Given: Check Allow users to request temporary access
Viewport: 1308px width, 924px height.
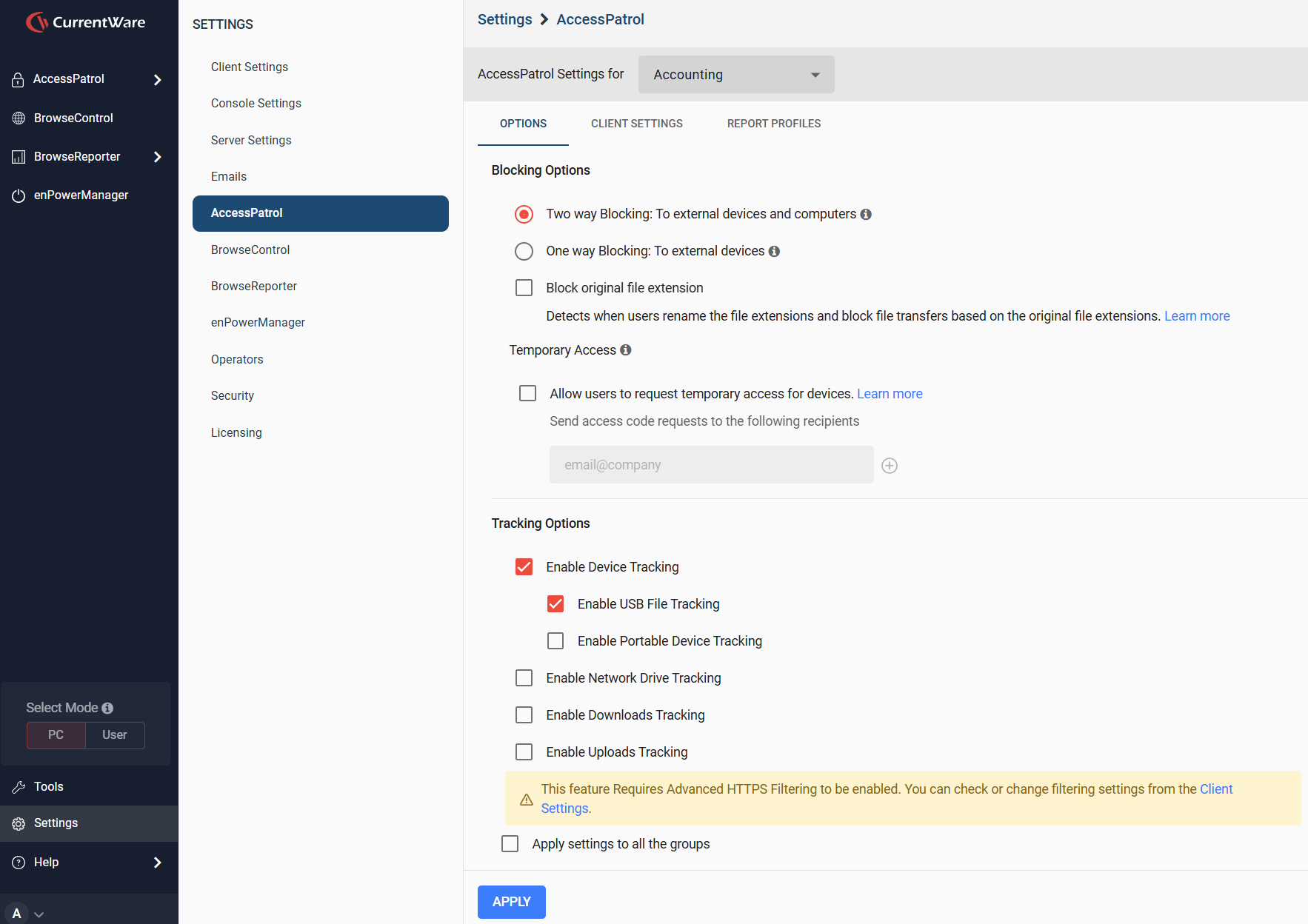Looking at the screenshot, I should click(527, 393).
